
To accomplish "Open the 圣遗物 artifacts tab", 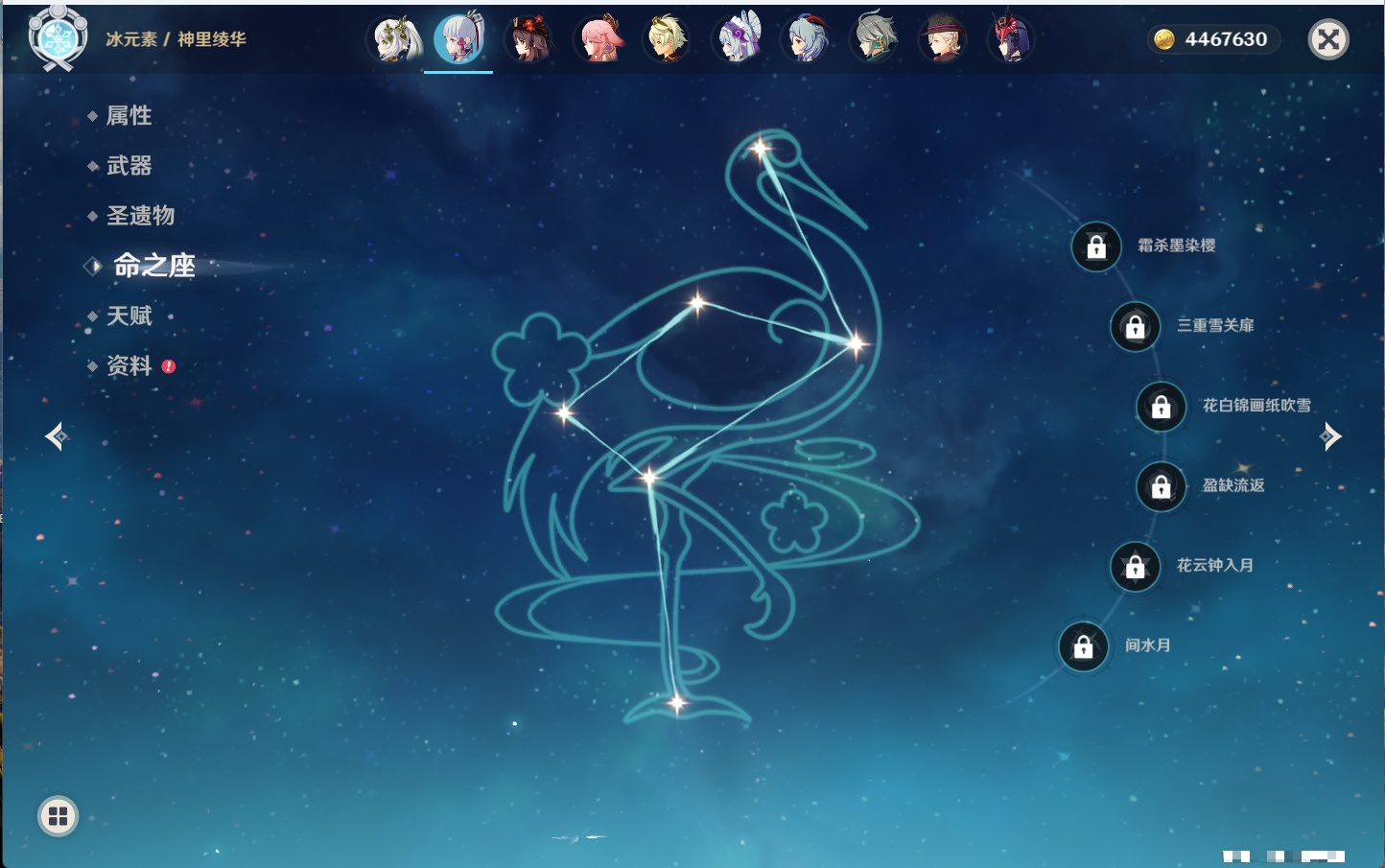I will pos(140,216).
